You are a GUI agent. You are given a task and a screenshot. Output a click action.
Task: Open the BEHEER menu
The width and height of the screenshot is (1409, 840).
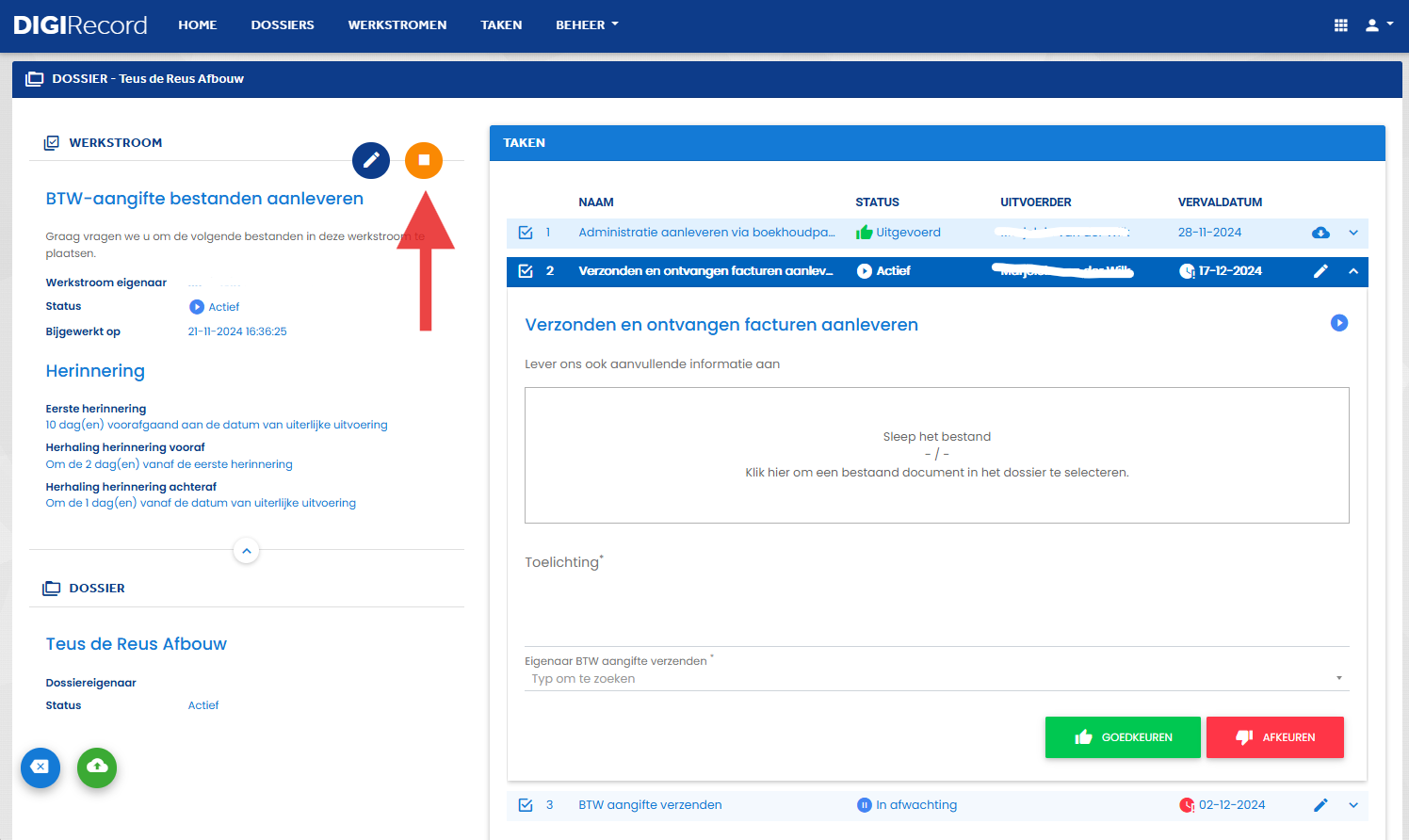tap(587, 25)
